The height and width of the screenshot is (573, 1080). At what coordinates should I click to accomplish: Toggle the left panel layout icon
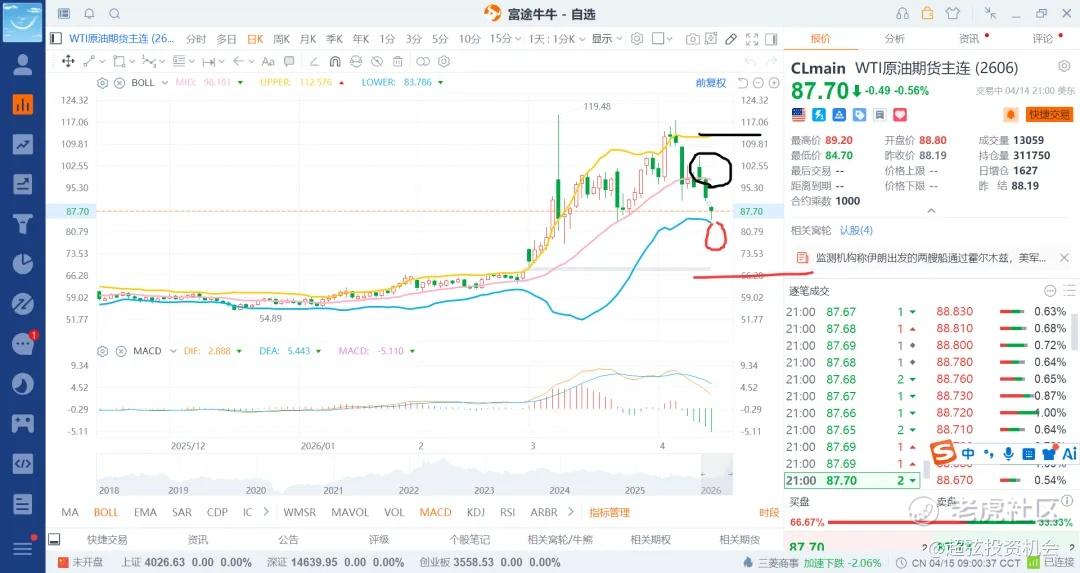(x=56, y=39)
